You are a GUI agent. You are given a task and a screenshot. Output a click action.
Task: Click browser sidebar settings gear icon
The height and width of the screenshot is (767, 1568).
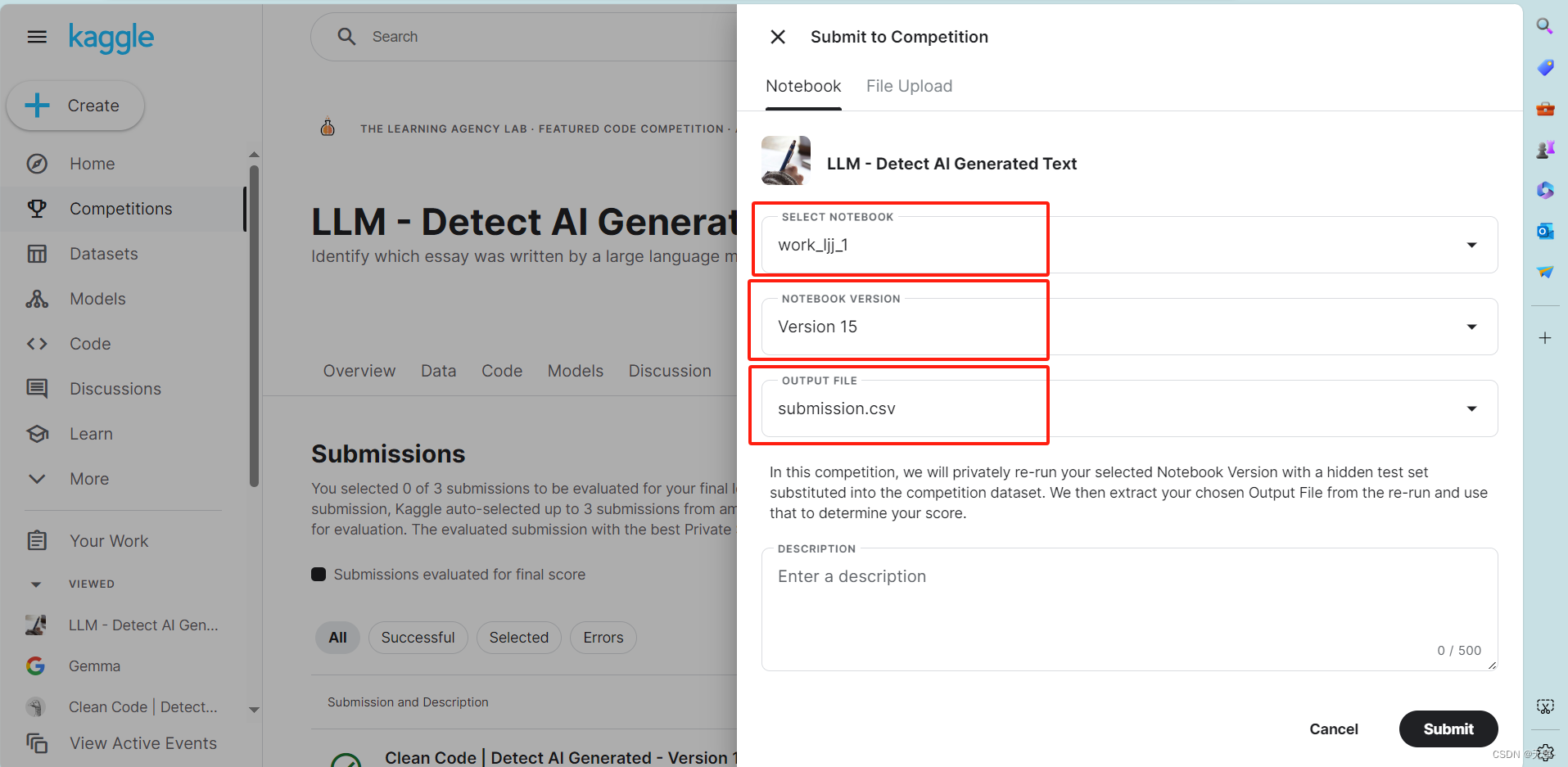pos(1545,752)
